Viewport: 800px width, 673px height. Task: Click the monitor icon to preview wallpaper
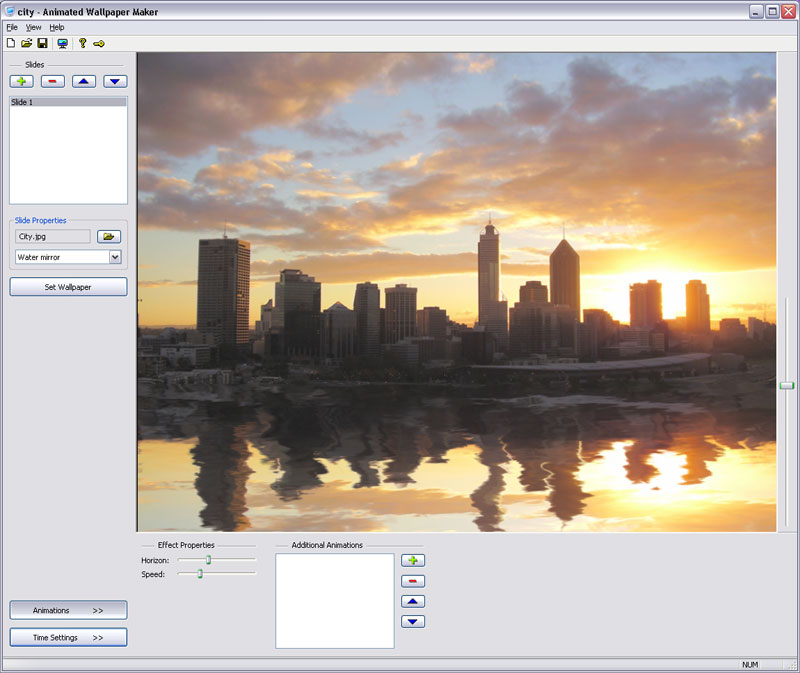click(x=61, y=43)
